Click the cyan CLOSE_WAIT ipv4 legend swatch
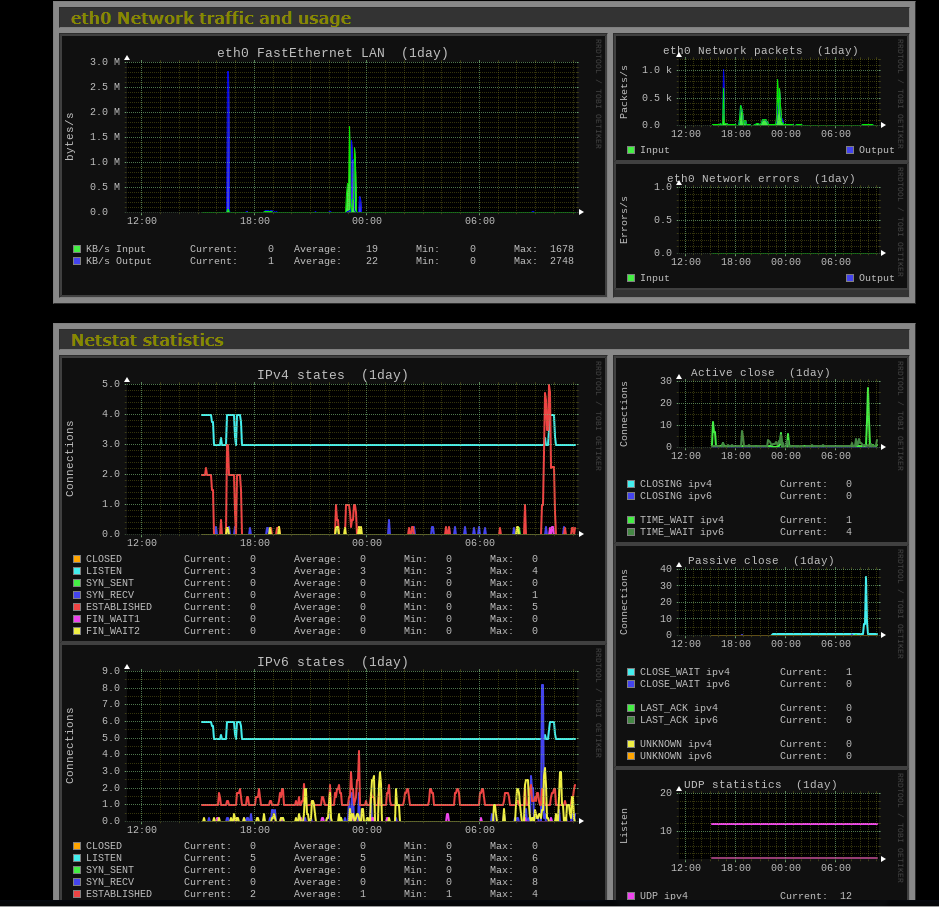This screenshot has height=907, width=939. pos(631,672)
